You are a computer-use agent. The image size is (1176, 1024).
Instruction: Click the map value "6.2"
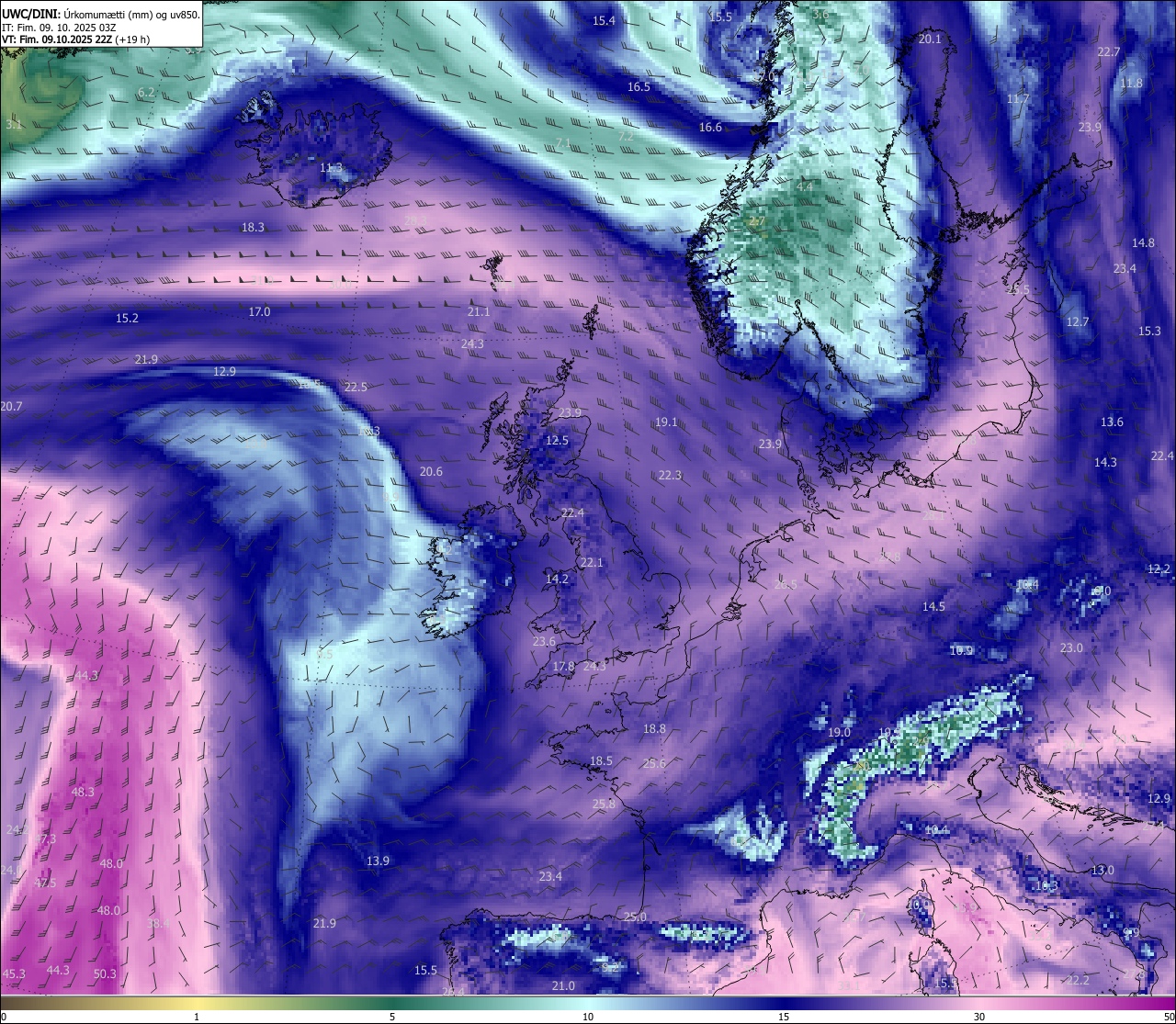coord(146,92)
